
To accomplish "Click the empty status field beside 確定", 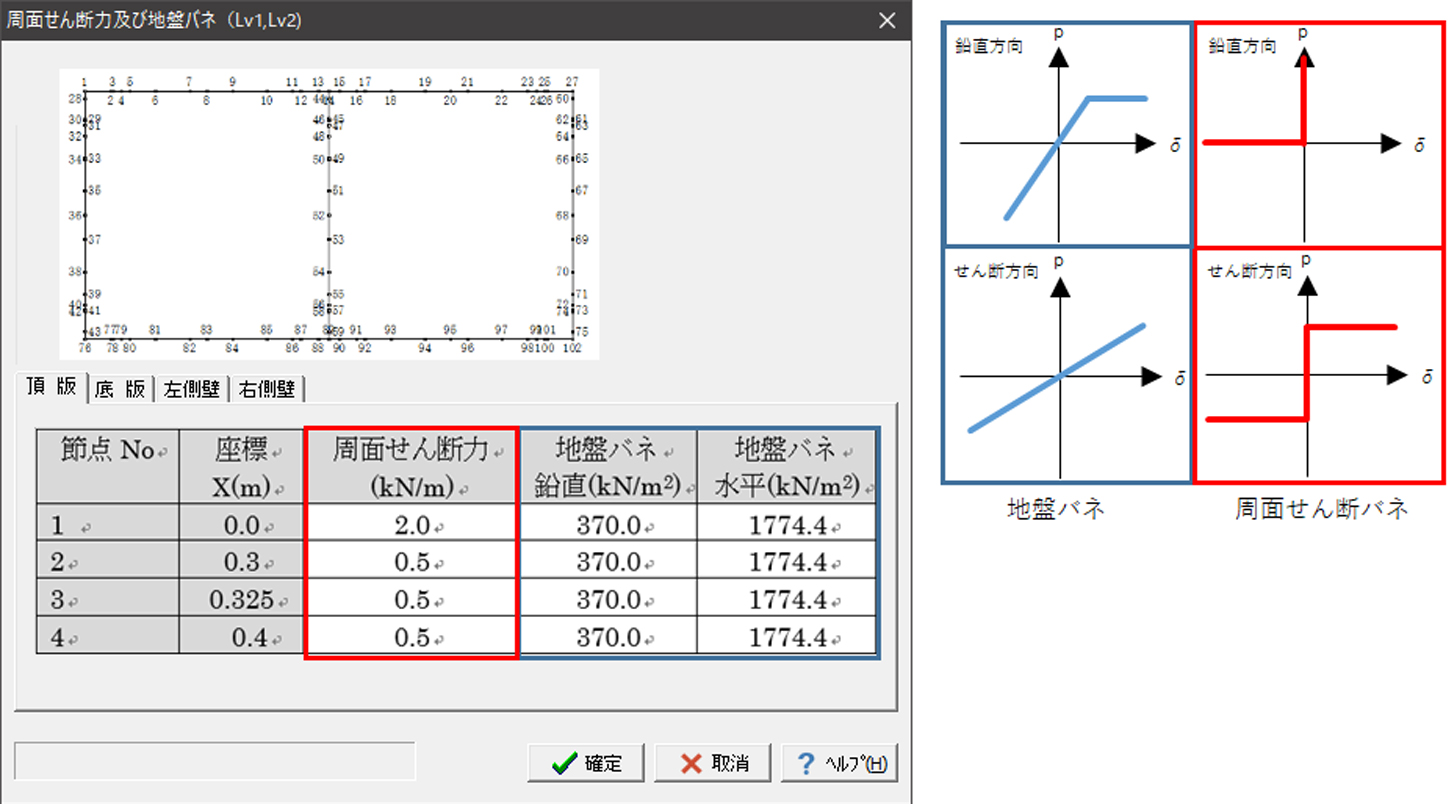I will pos(214,761).
